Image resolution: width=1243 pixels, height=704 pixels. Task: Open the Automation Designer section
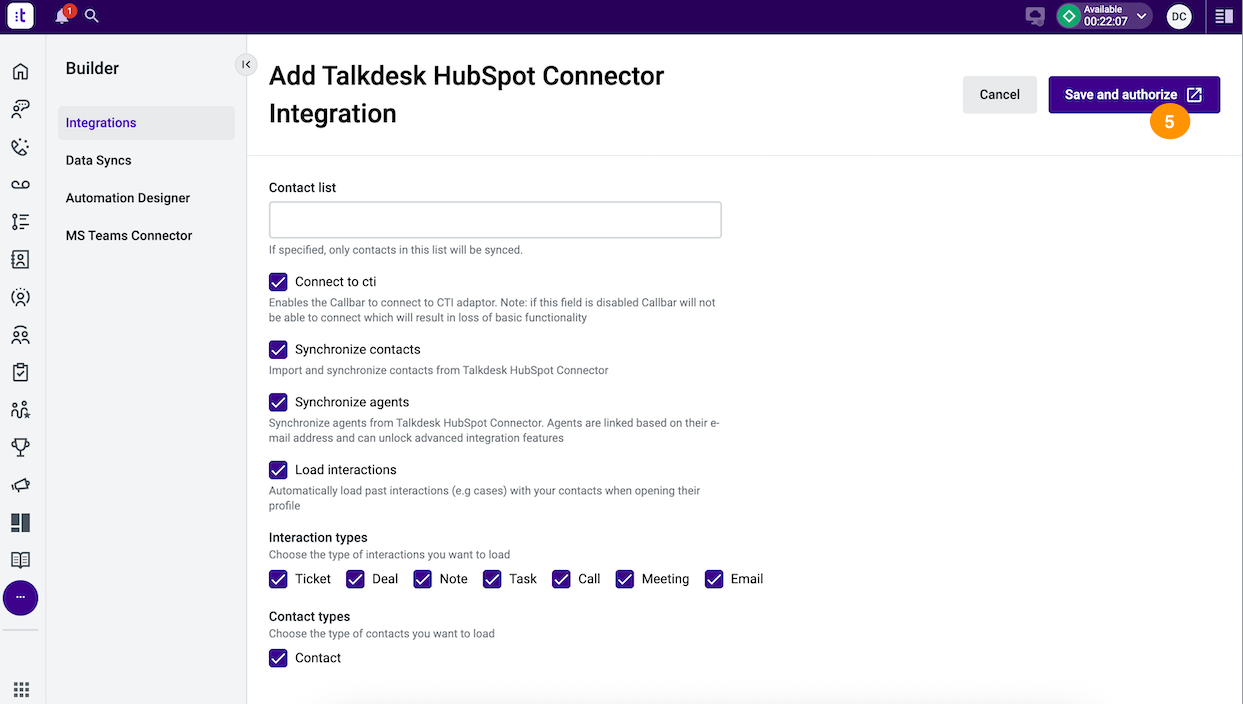[x=127, y=197]
